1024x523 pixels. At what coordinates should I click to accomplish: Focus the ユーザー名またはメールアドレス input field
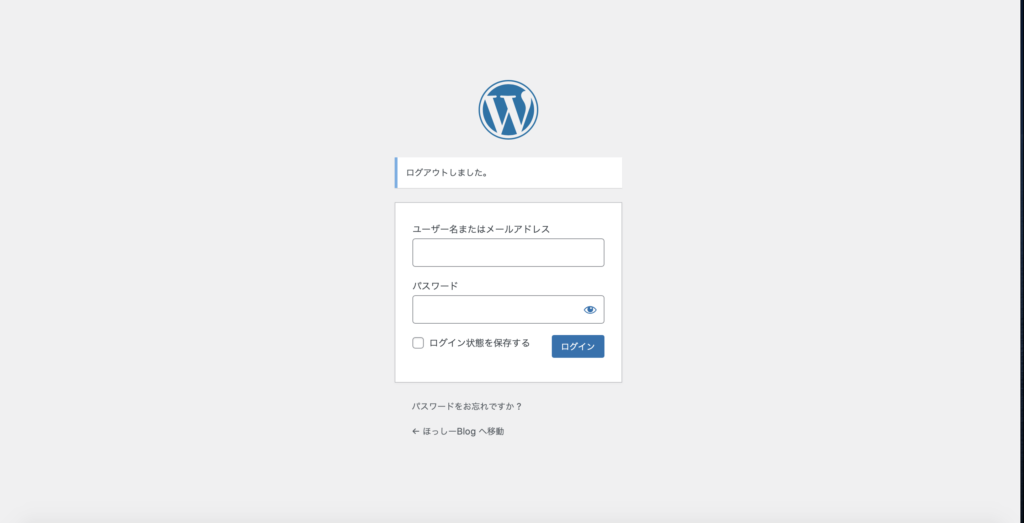click(x=508, y=252)
